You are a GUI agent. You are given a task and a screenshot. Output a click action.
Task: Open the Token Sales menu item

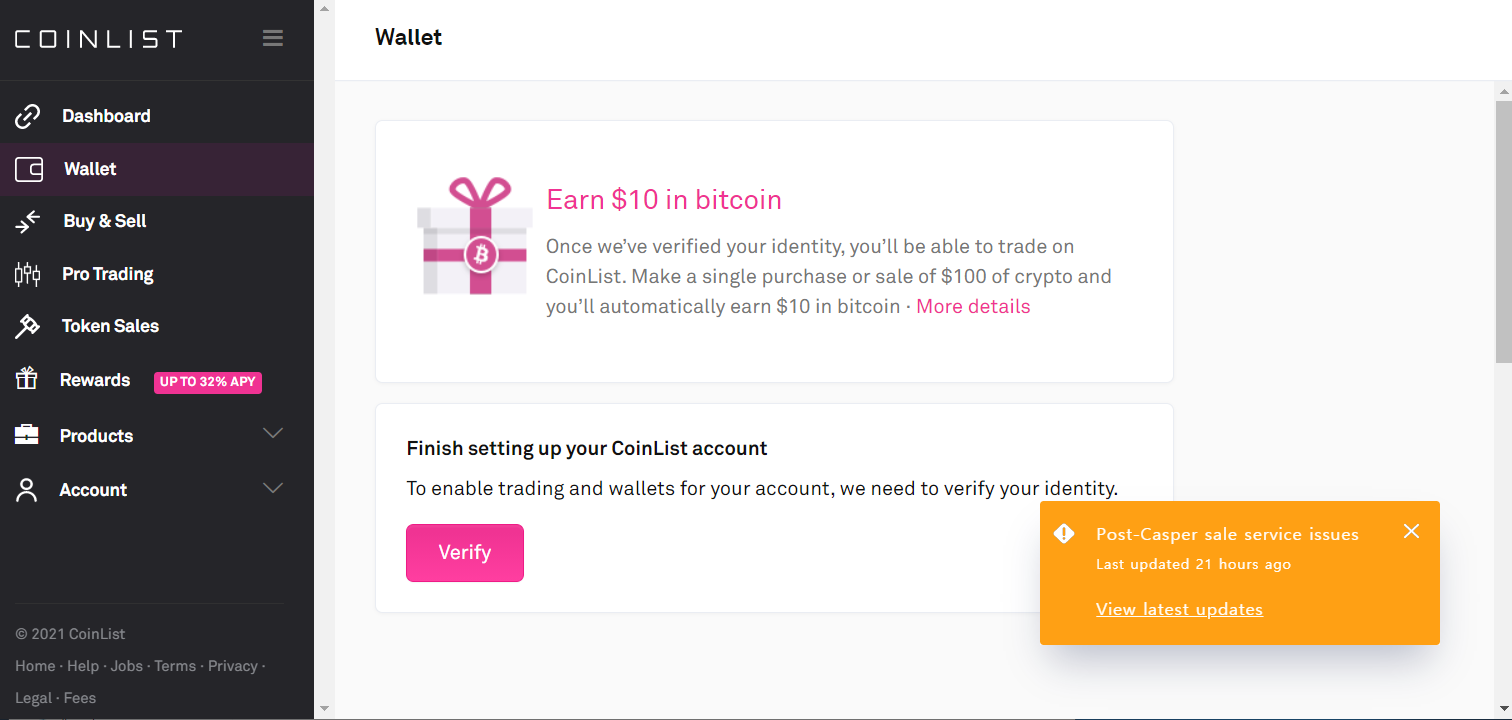[x=110, y=326]
